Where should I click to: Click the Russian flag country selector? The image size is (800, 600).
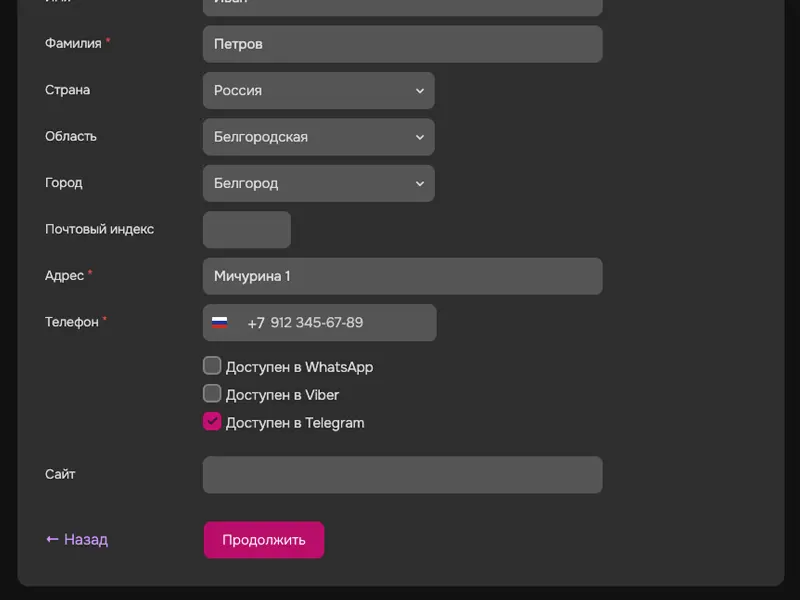tap(220, 323)
